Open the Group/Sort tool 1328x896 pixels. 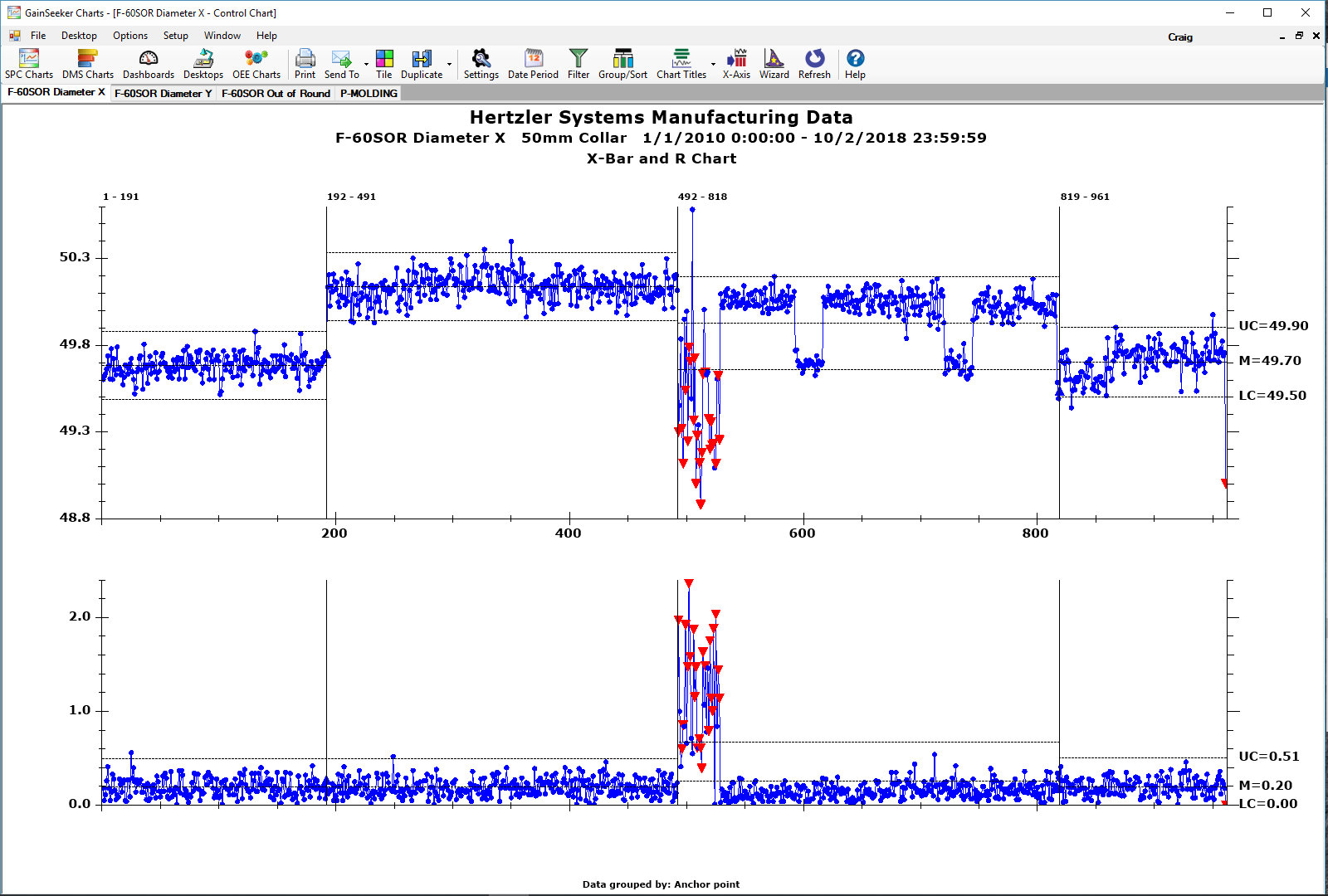pos(622,64)
